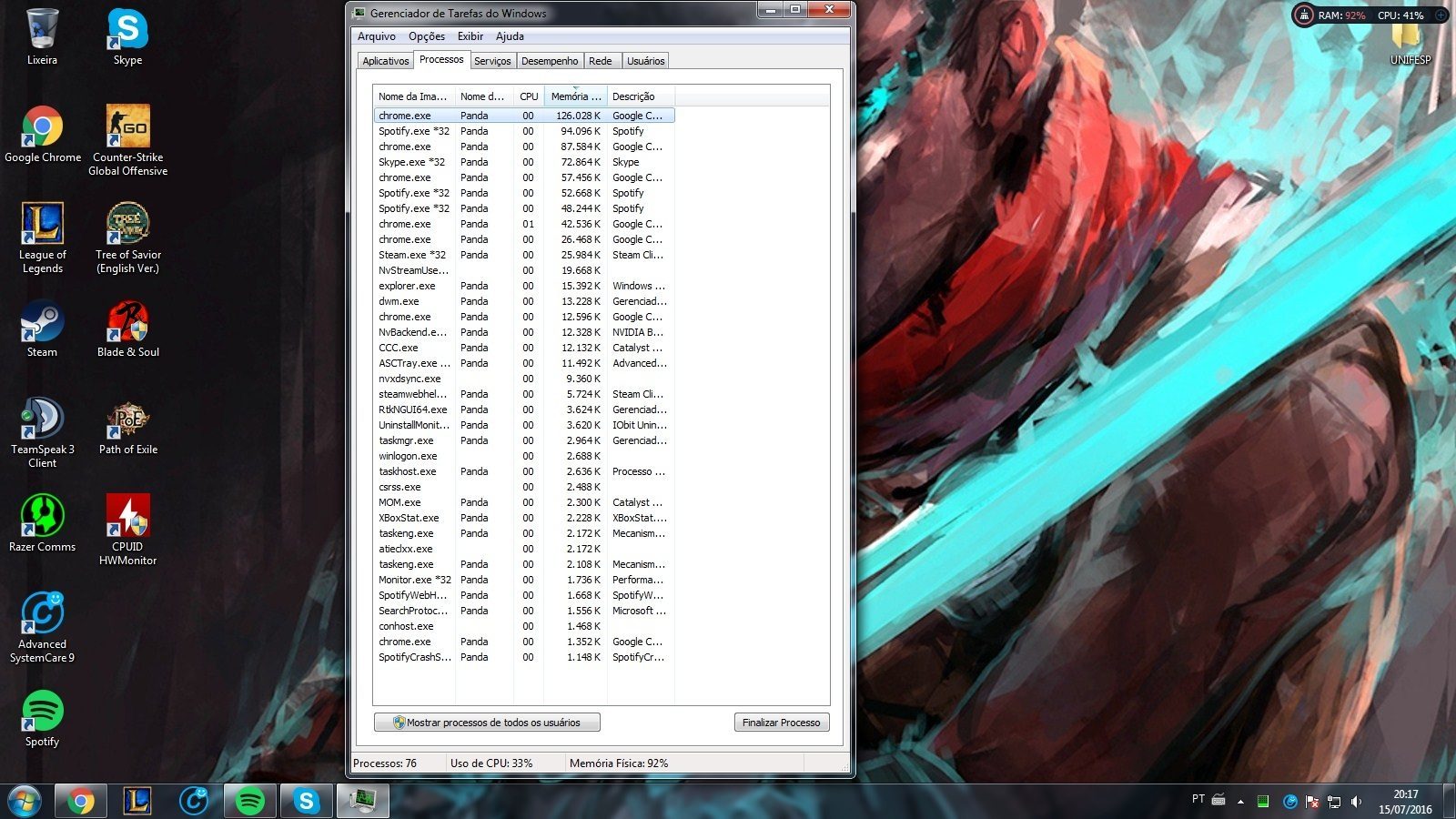The width and height of the screenshot is (1456, 819).
Task: Click the Task Manager taskbar button
Action: [x=363, y=801]
